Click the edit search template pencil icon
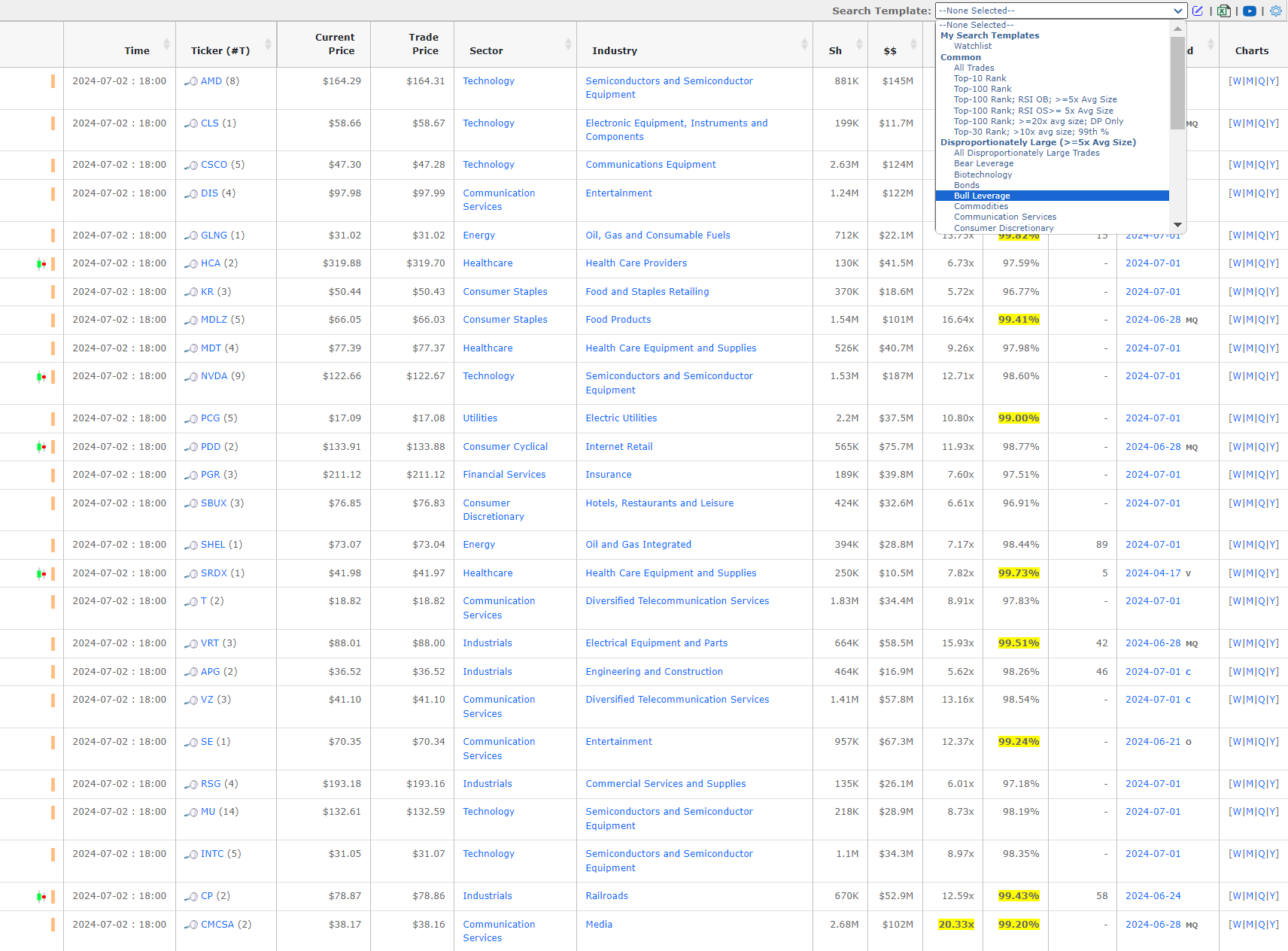Image resolution: width=1288 pixels, height=951 pixels. [1198, 11]
